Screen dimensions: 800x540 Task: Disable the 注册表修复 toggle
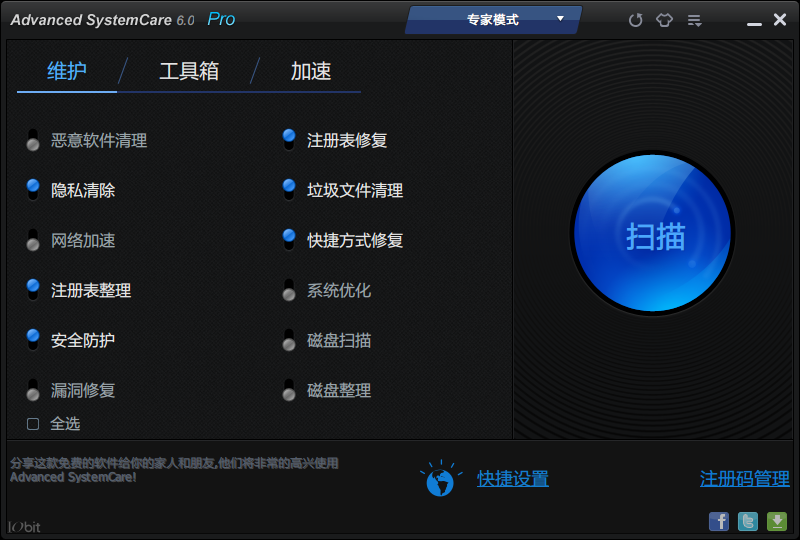tap(289, 140)
